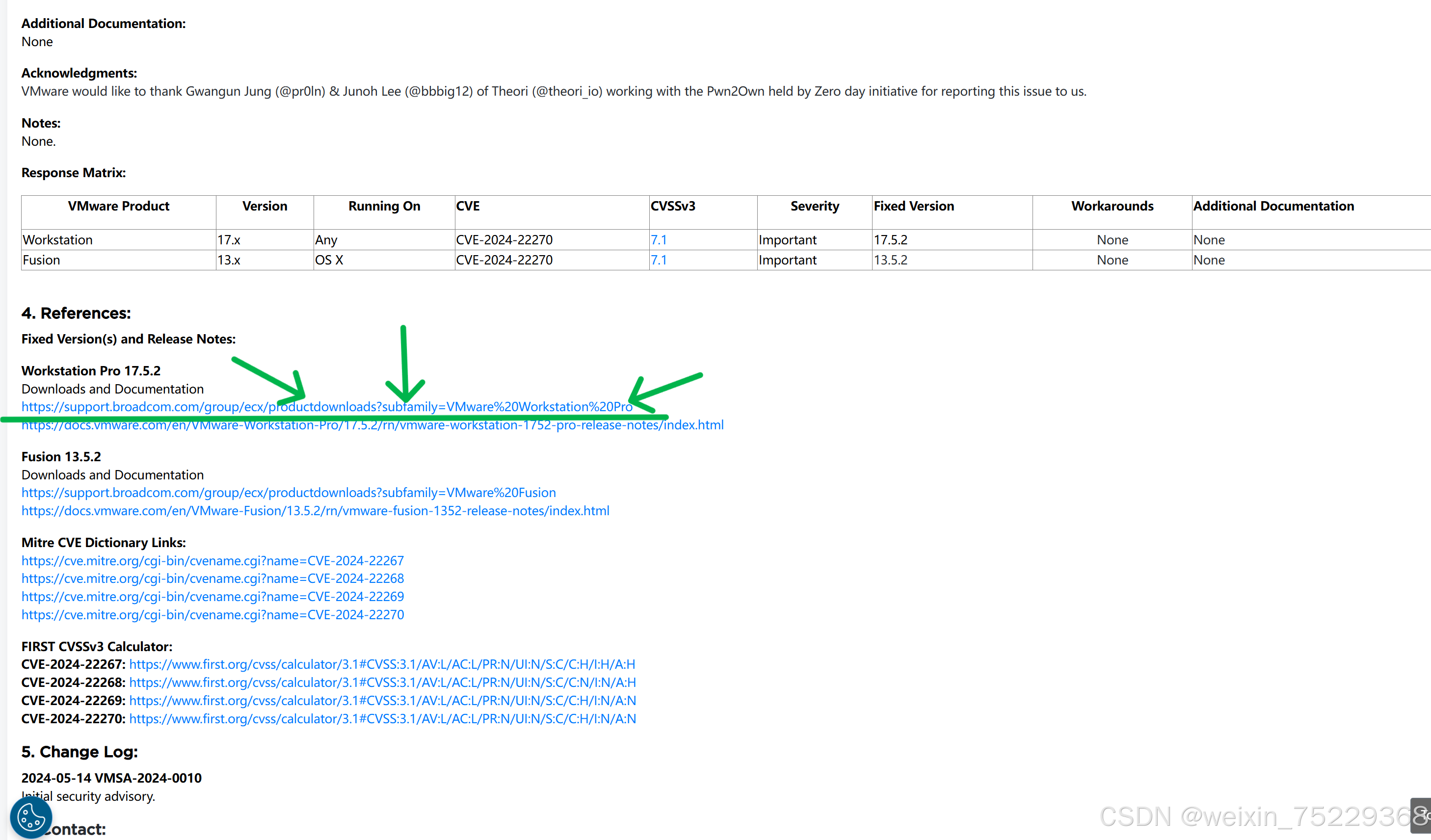Open Mitre link for CVE-2024-22269
The width and height of the screenshot is (1431, 840).
[212, 597]
